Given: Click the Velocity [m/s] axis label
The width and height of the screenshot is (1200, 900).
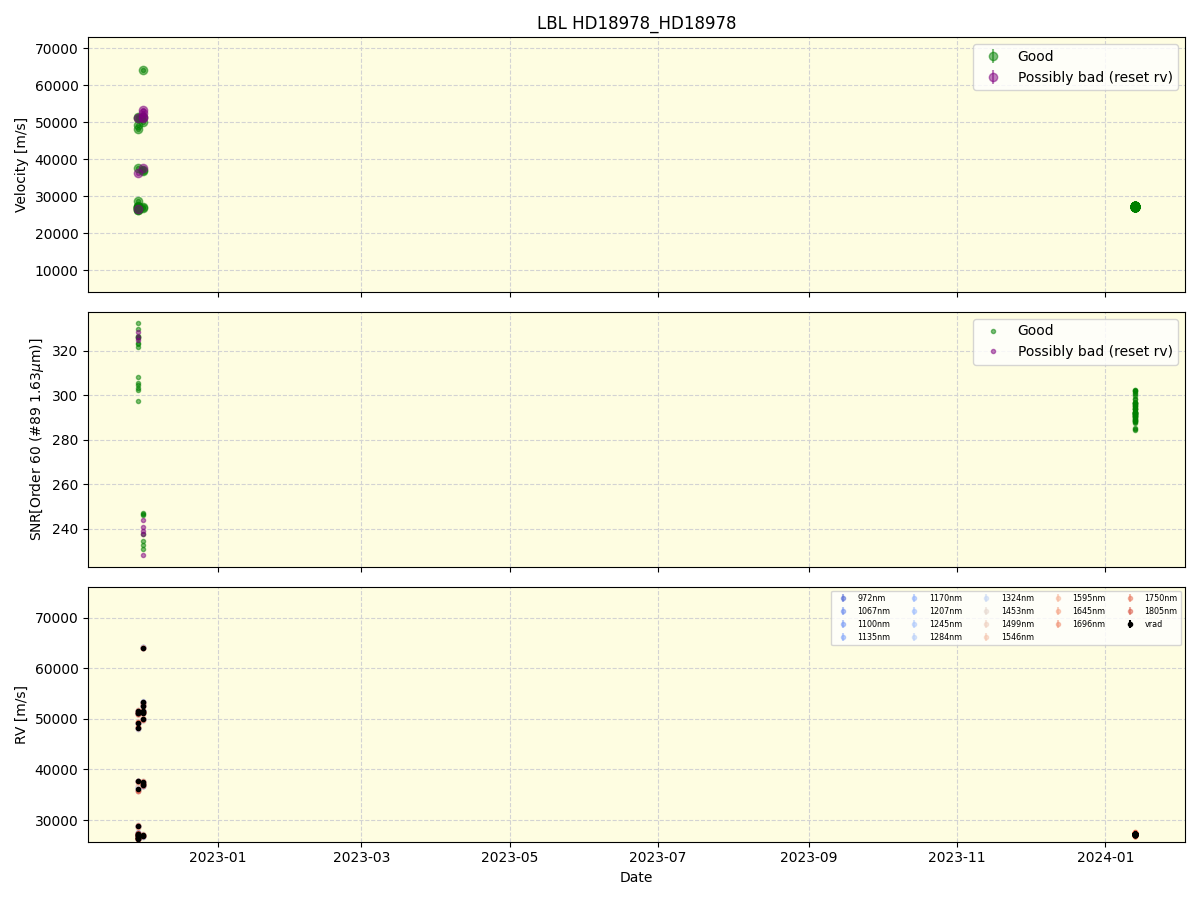Looking at the screenshot, I should tap(21, 165).
